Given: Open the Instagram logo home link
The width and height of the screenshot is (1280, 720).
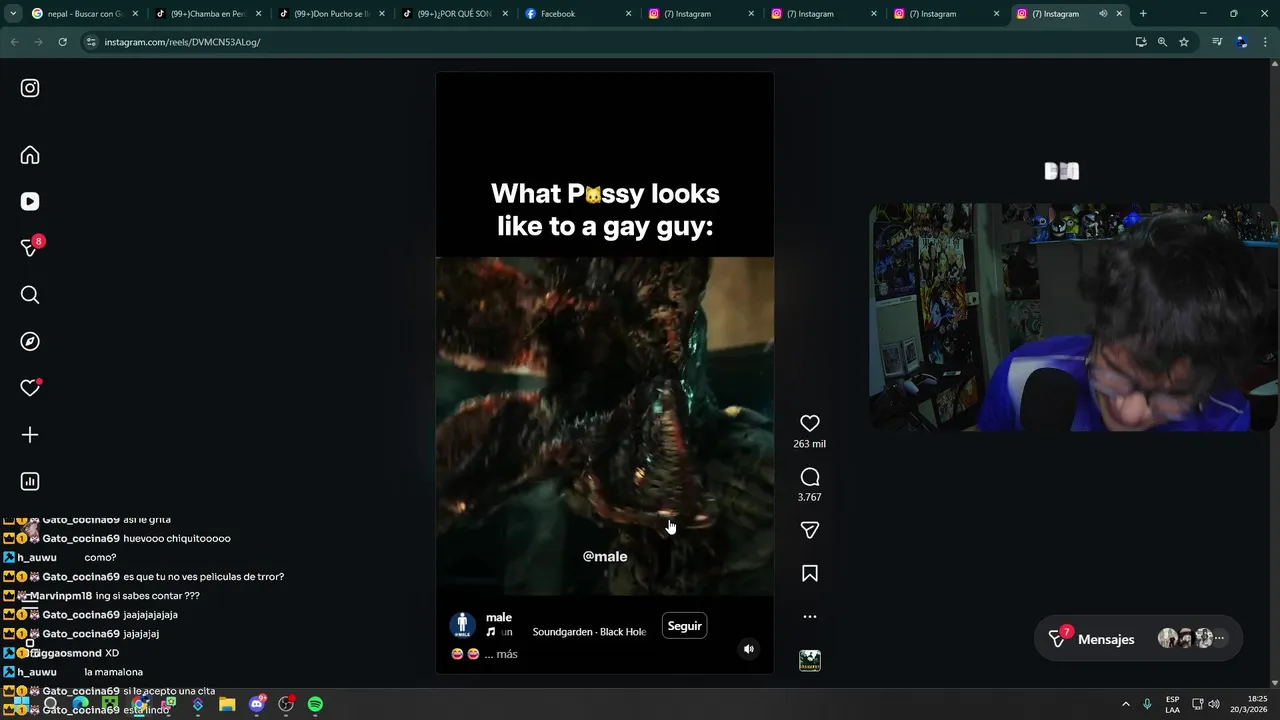Looking at the screenshot, I should [30, 88].
